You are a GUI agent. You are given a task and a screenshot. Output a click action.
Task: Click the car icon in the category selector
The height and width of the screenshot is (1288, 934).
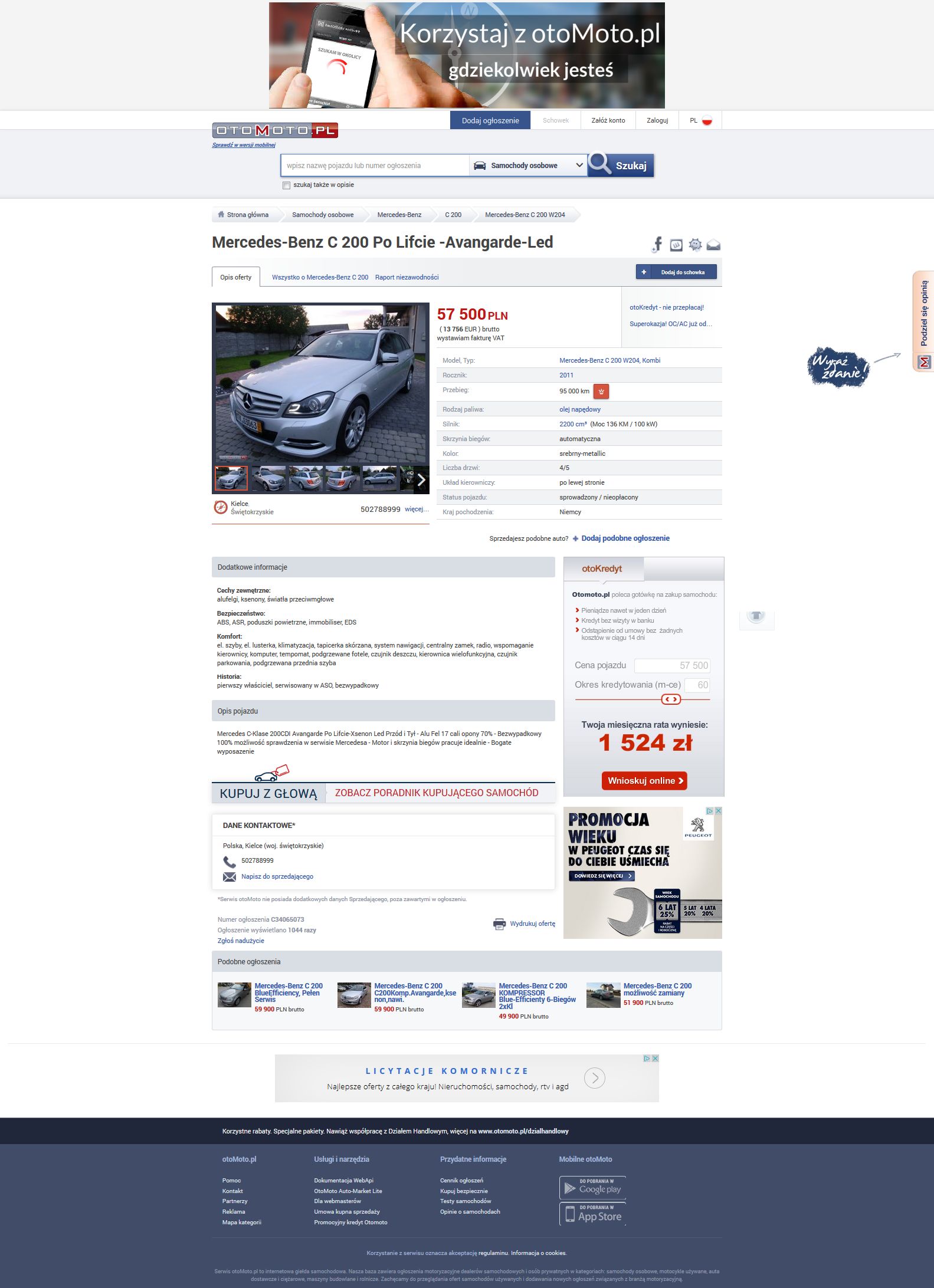point(480,166)
